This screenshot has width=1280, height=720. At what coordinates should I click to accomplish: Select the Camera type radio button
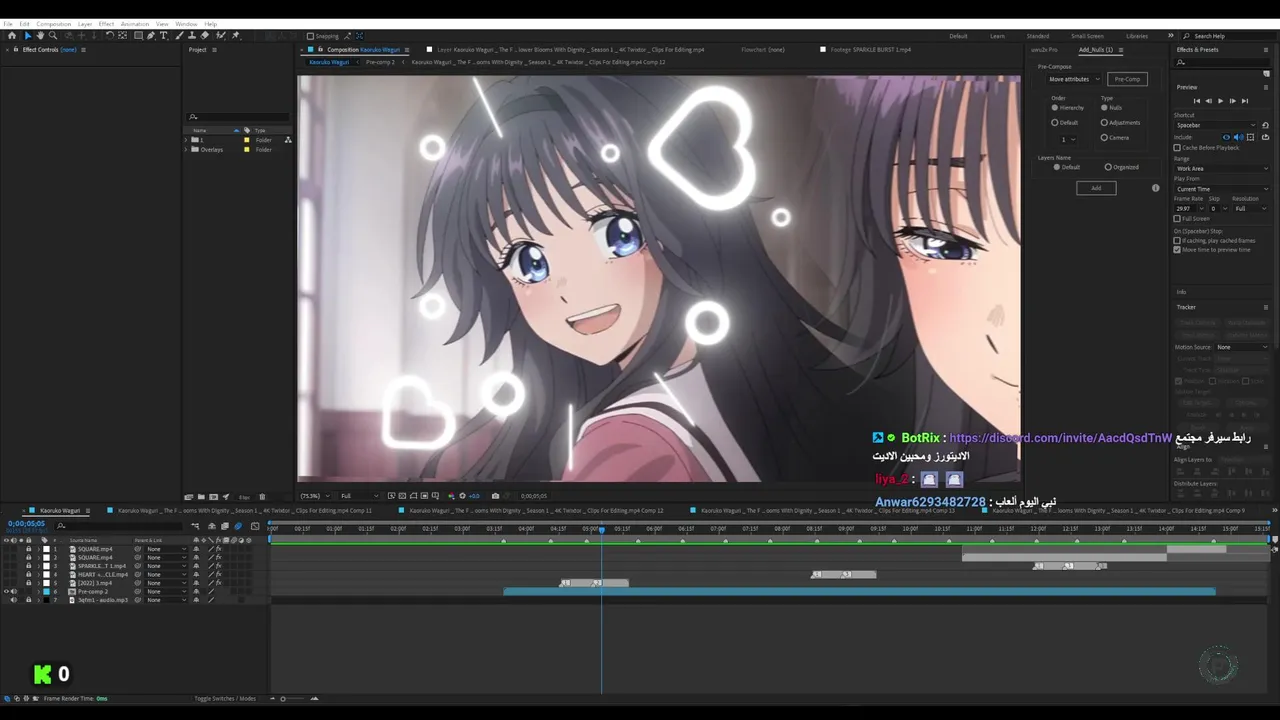[1104, 138]
